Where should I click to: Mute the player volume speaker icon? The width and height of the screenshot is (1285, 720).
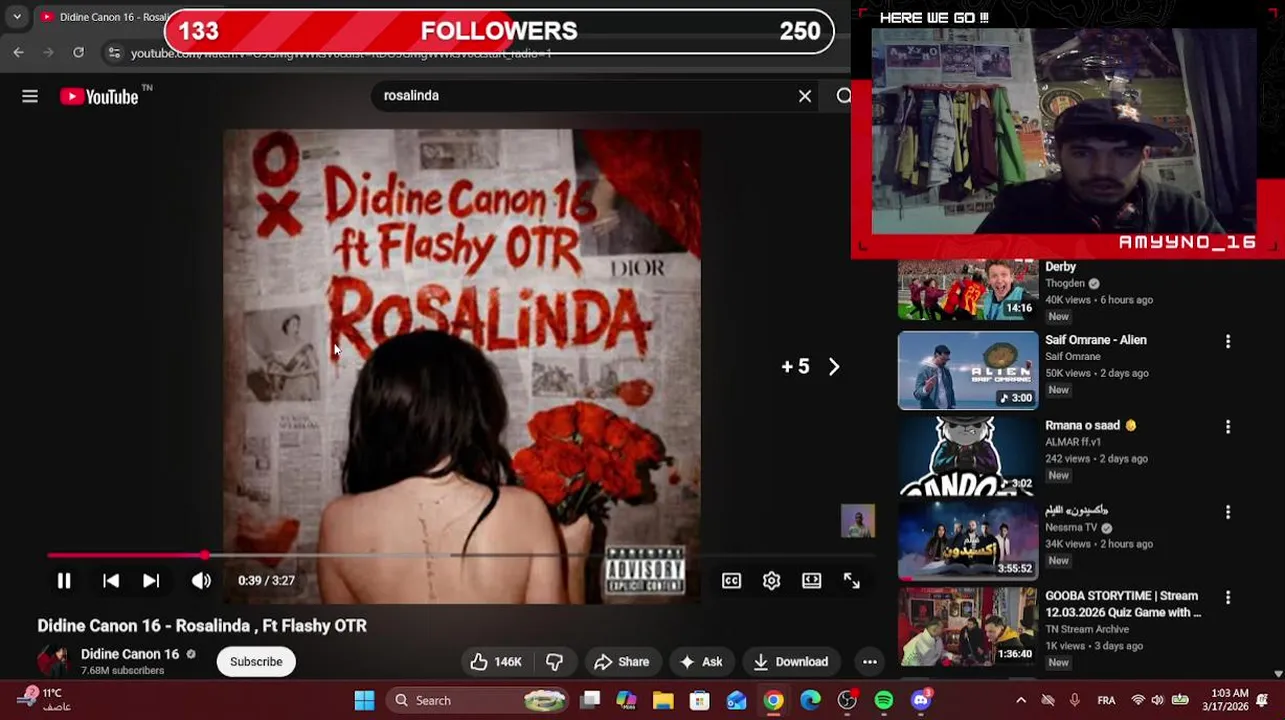pyautogui.click(x=201, y=581)
